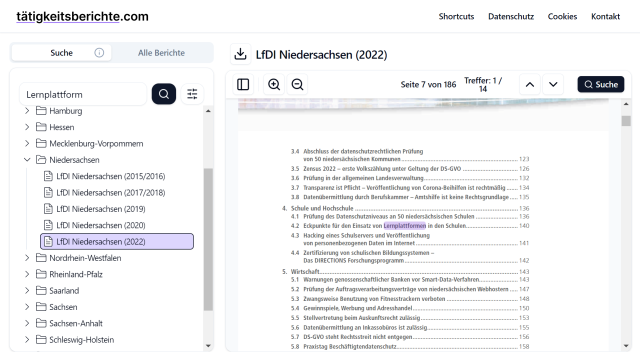This screenshot has height=360, width=640.
Task: Click the document icon of LfDI Niedersachsen (2020)
Action: pos(48,225)
